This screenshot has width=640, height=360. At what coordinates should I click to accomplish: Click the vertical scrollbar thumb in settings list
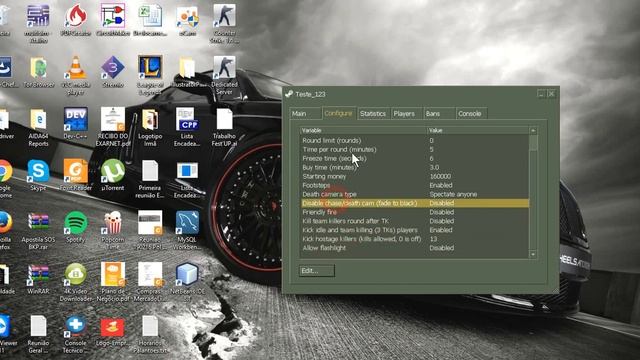(533, 143)
